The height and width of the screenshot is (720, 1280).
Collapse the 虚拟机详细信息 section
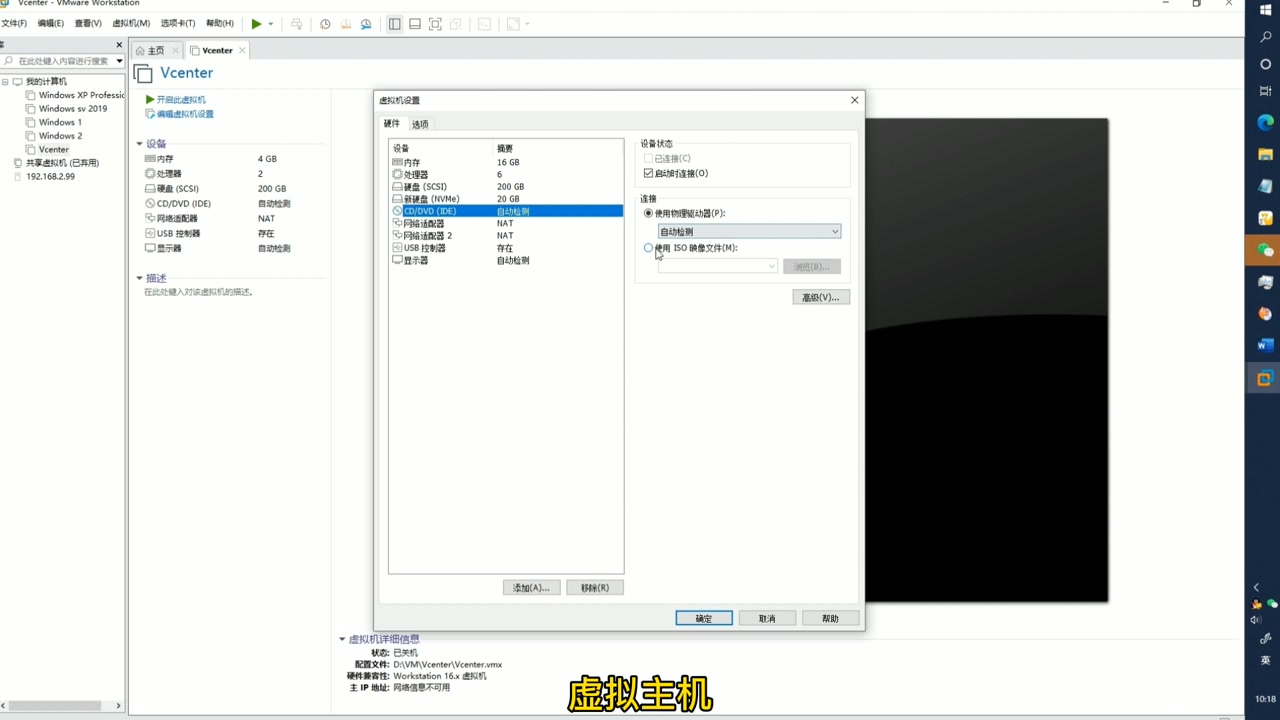(342, 639)
